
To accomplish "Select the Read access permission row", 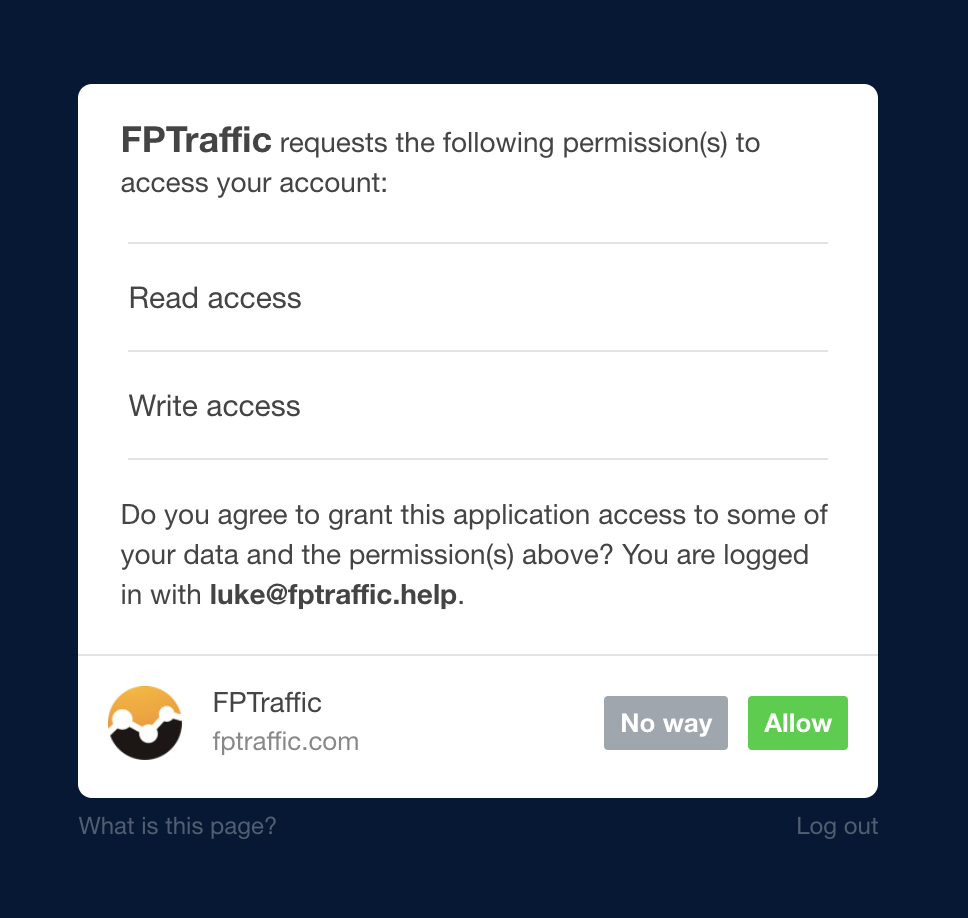I will [478, 298].
